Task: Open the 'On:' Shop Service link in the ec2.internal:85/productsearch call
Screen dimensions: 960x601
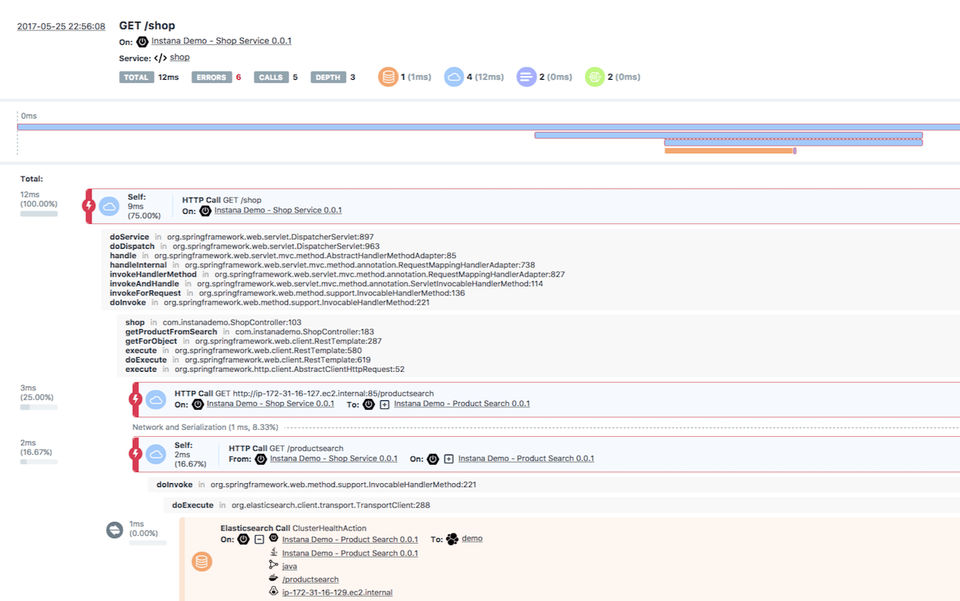Action: click(x=270, y=403)
